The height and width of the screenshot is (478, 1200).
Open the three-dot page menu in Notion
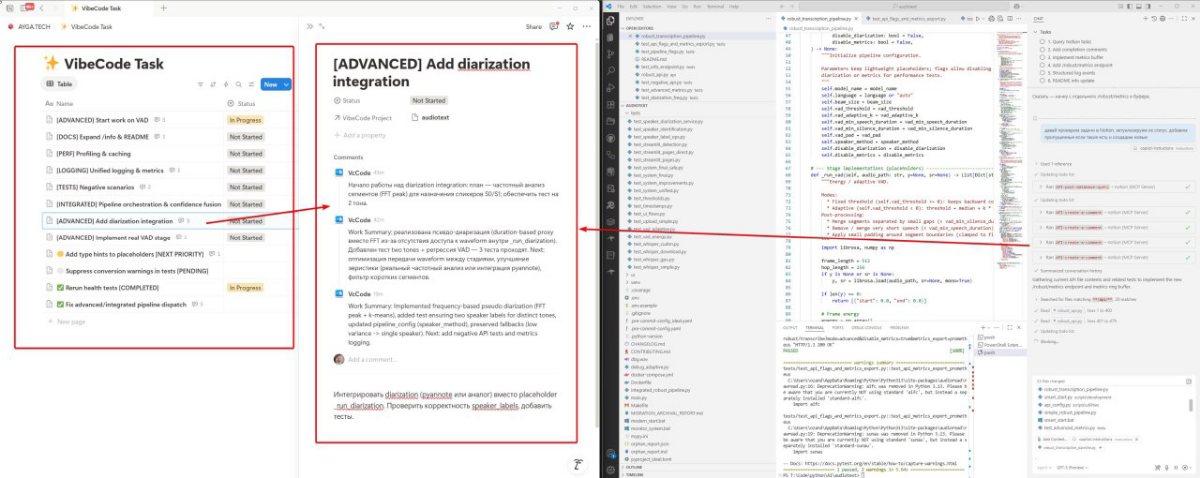coord(587,26)
